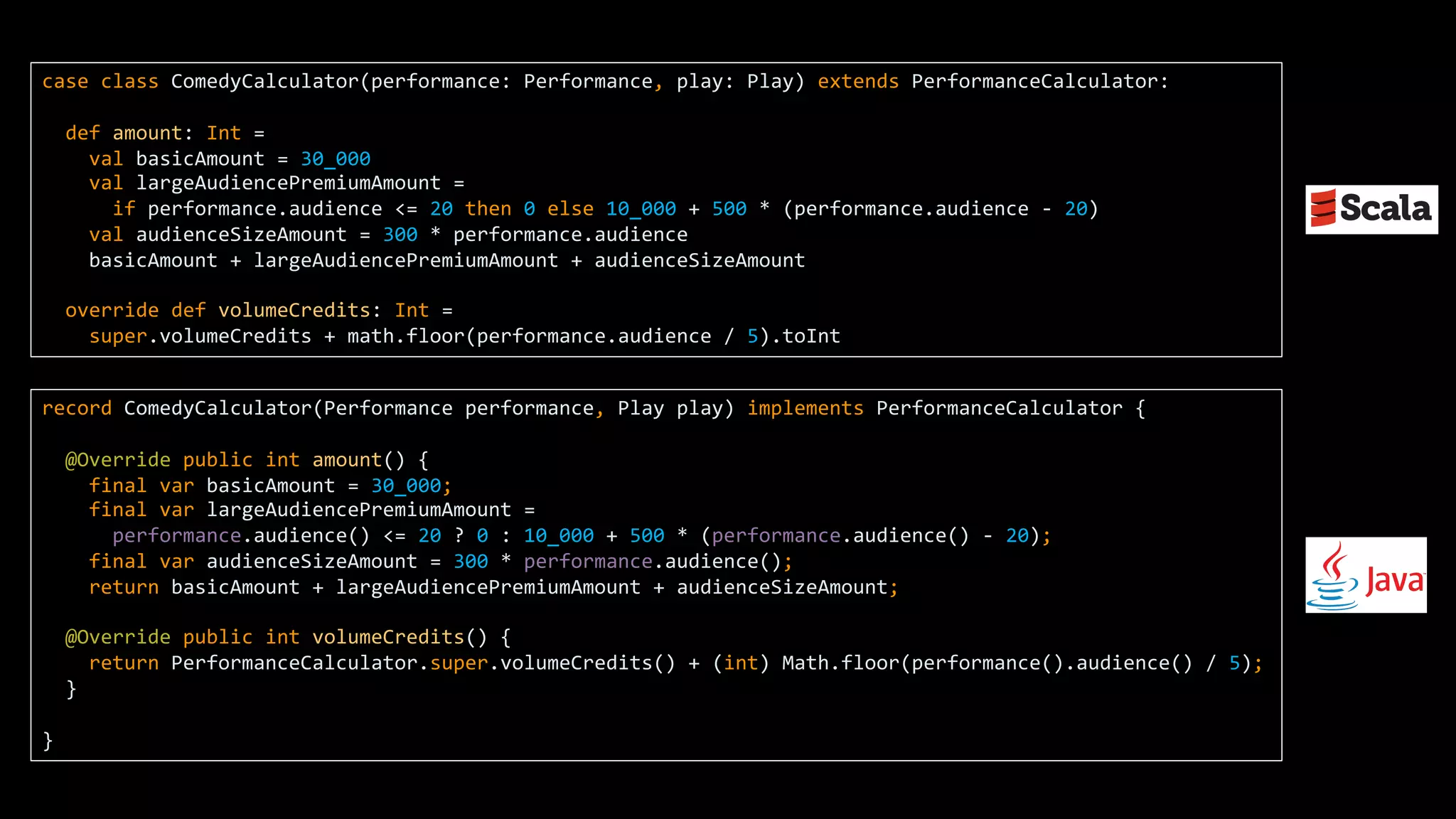1456x819 pixels.
Task: Click the 'super.volumeCredits + math.floor' line
Action: pos(465,336)
